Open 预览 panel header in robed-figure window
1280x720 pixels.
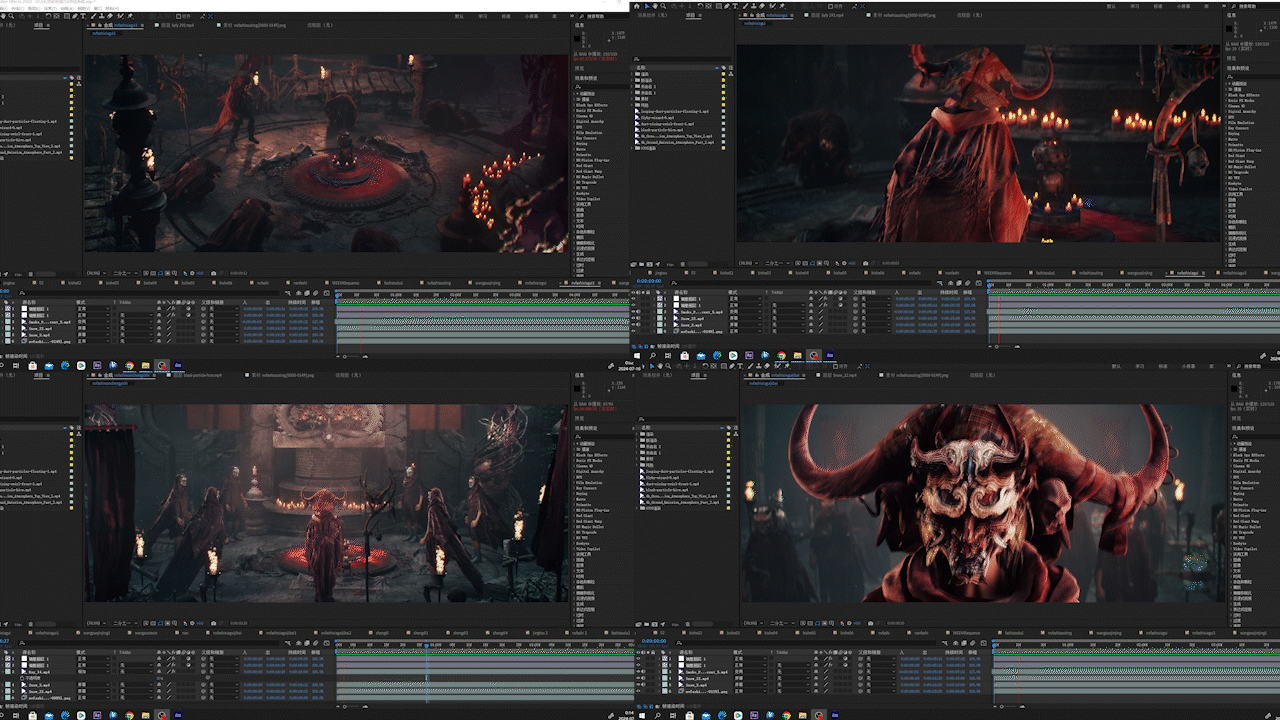1231,58
